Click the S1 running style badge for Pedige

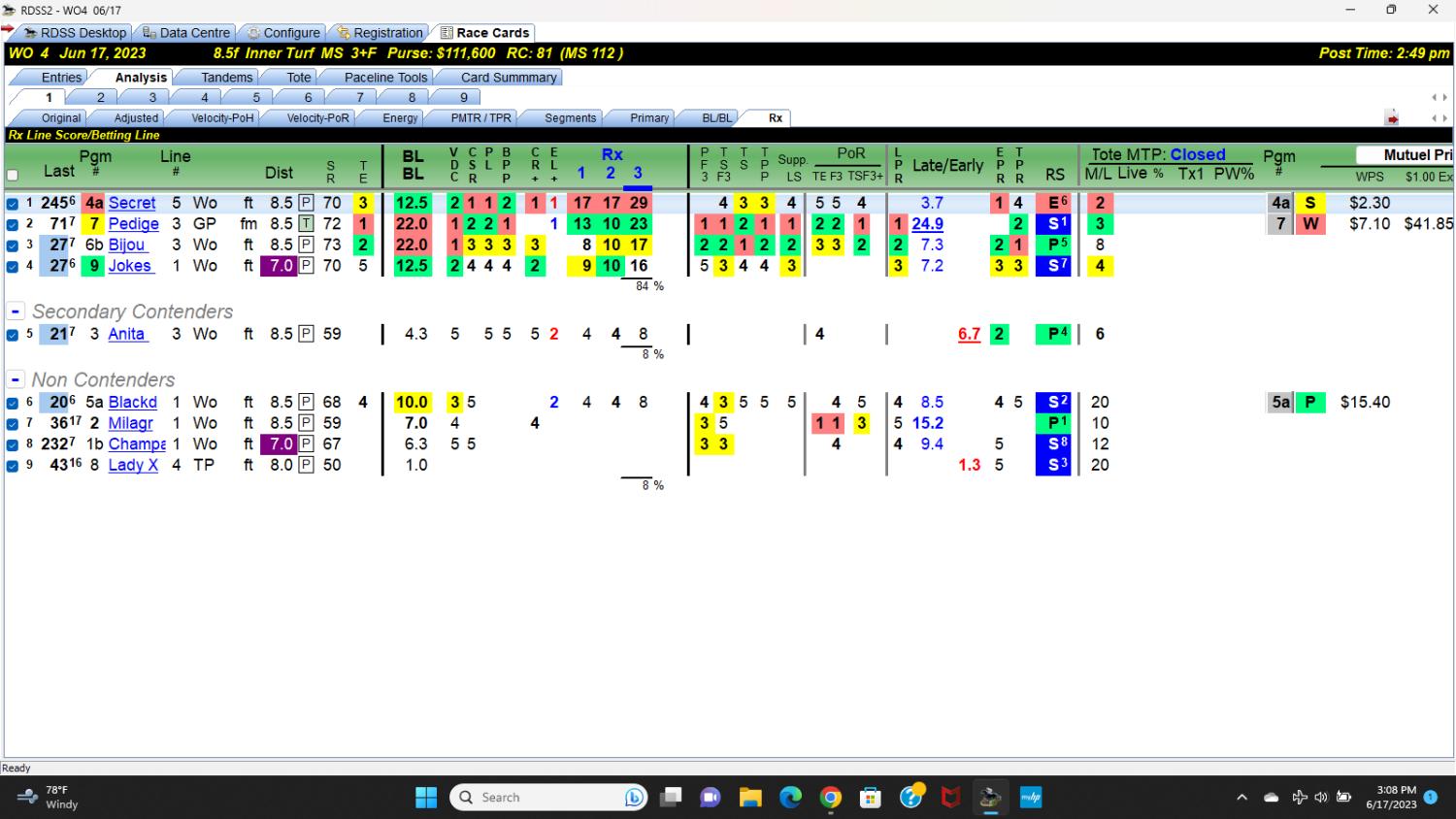click(x=1052, y=224)
